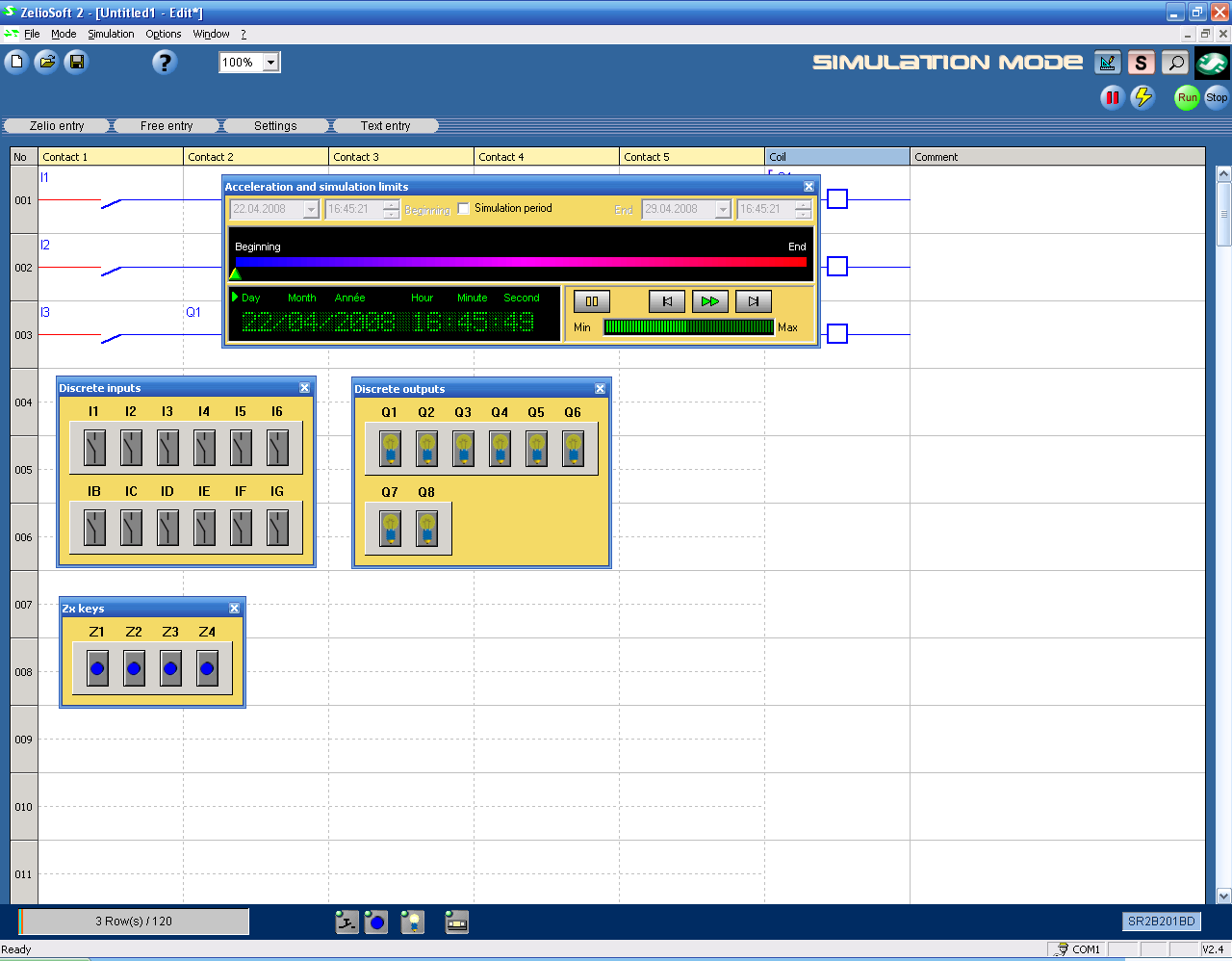Image resolution: width=1232 pixels, height=961 pixels.
Task: Toggle discrete input switch I1
Action: click(x=94, y=448)
